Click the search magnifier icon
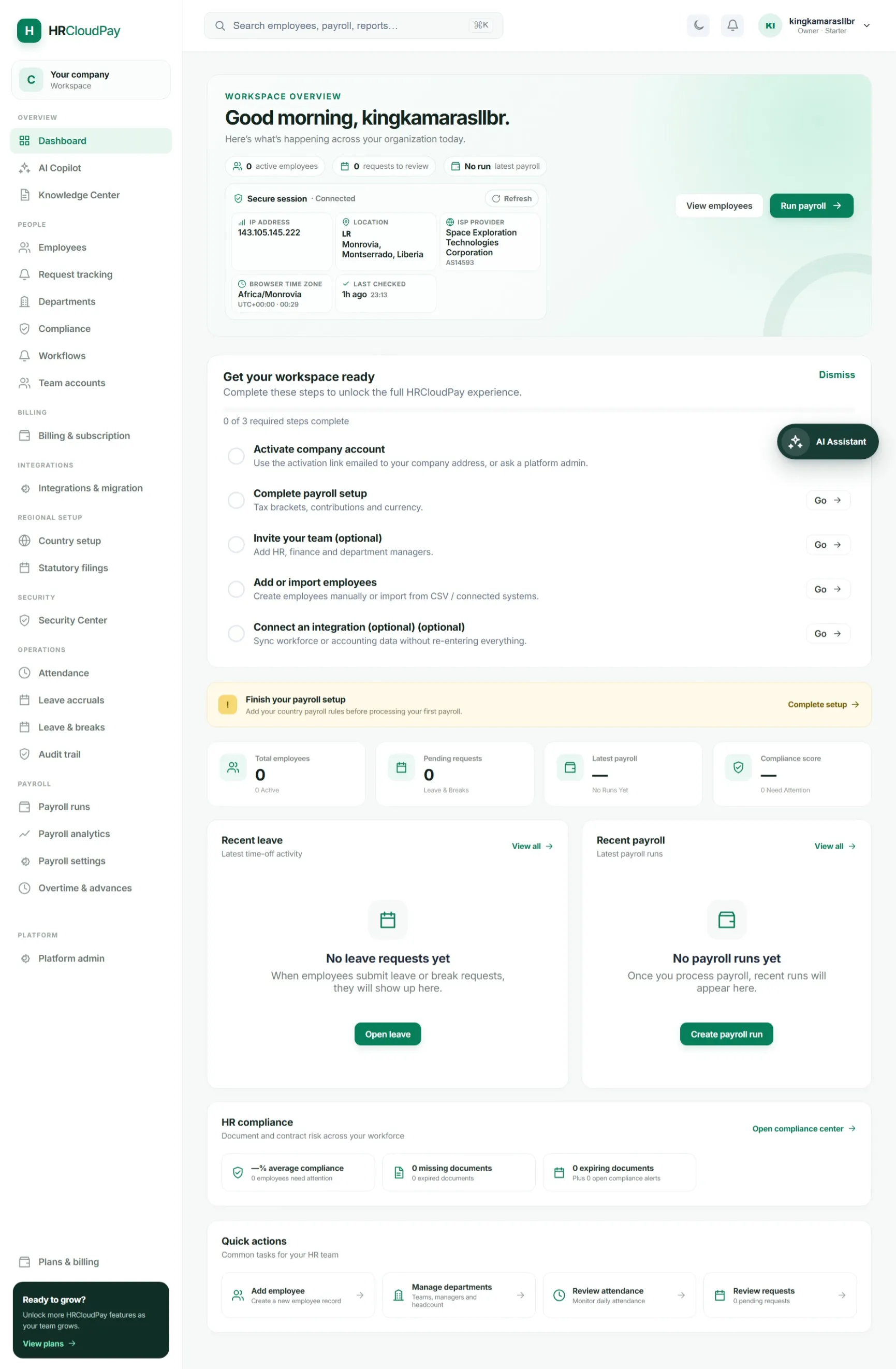 [219, 26]
